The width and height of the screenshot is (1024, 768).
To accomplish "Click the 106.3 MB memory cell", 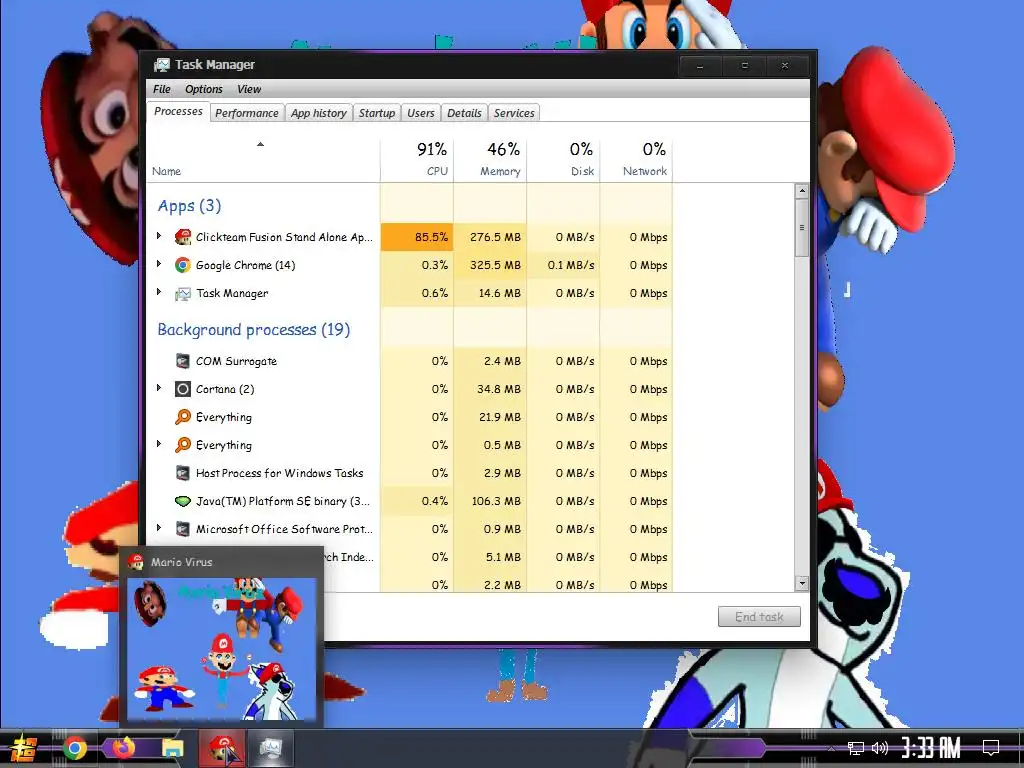I will point(490,501).
